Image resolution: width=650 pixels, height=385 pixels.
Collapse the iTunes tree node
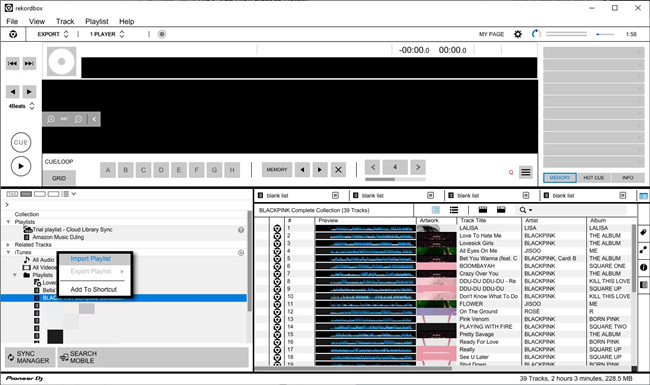(x=8, y=252)
